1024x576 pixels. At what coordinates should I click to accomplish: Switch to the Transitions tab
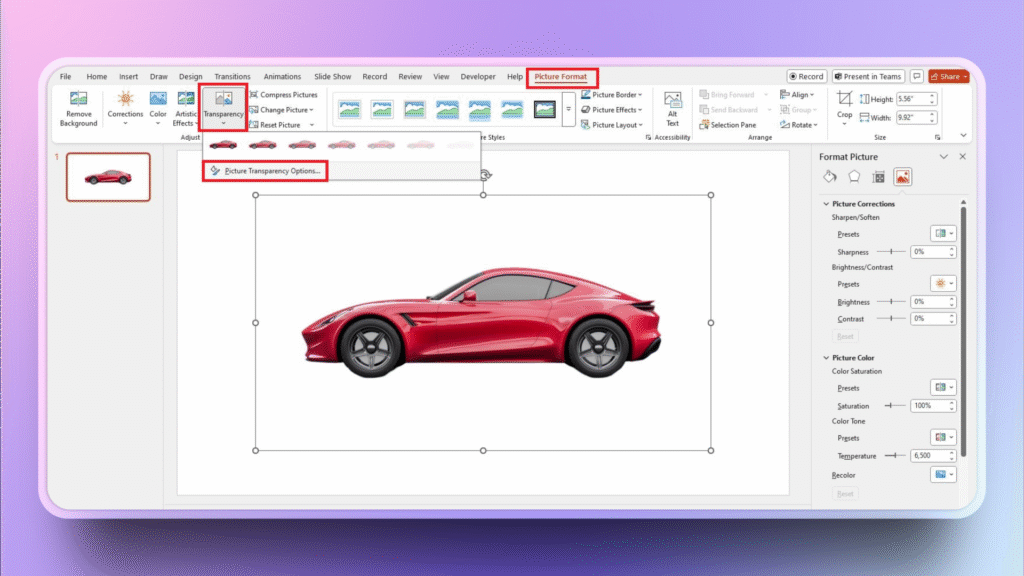pyautogui.click(x=232, y=76)
